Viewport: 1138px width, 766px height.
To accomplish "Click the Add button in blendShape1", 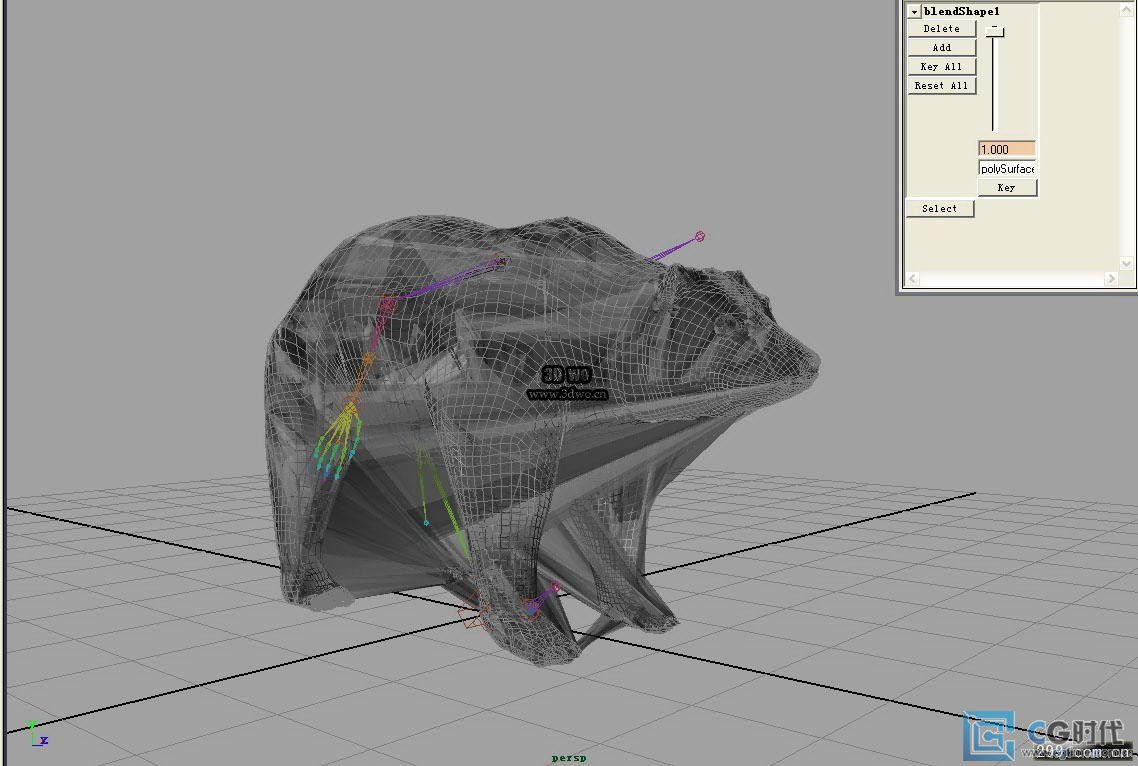I will coord(941,47).
